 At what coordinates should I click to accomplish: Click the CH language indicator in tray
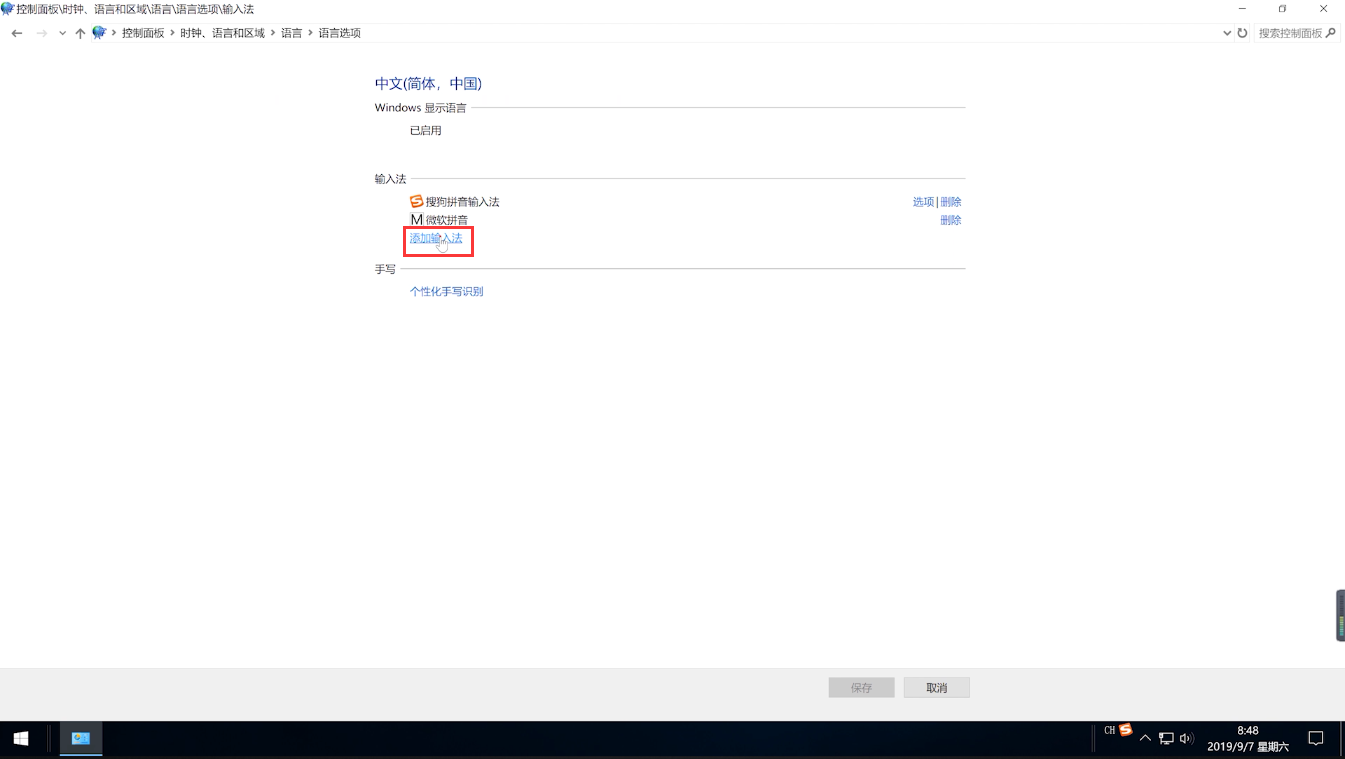click(x=1109, y=731)
